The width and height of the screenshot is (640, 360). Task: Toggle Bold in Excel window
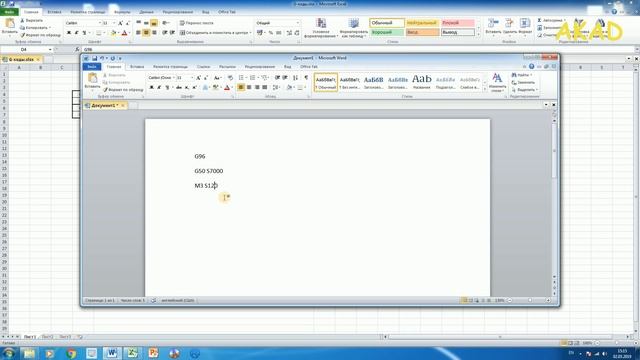(x=69, y=33)
